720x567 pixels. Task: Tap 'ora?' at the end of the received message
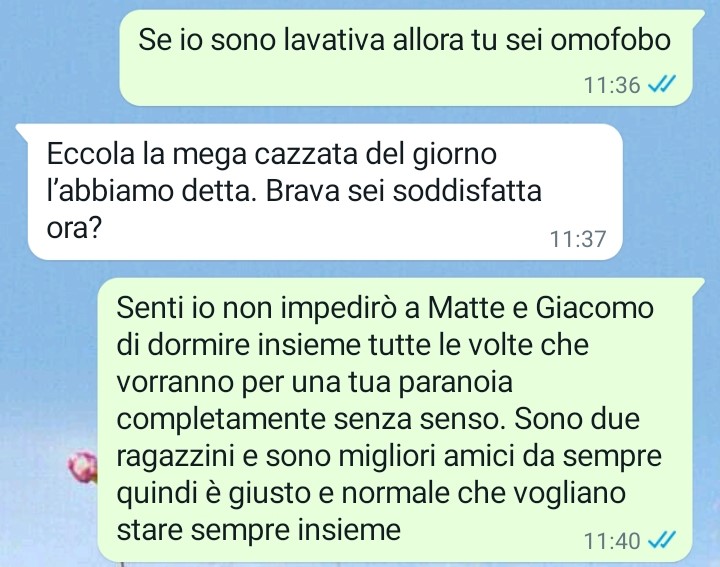tap(74, 228)
